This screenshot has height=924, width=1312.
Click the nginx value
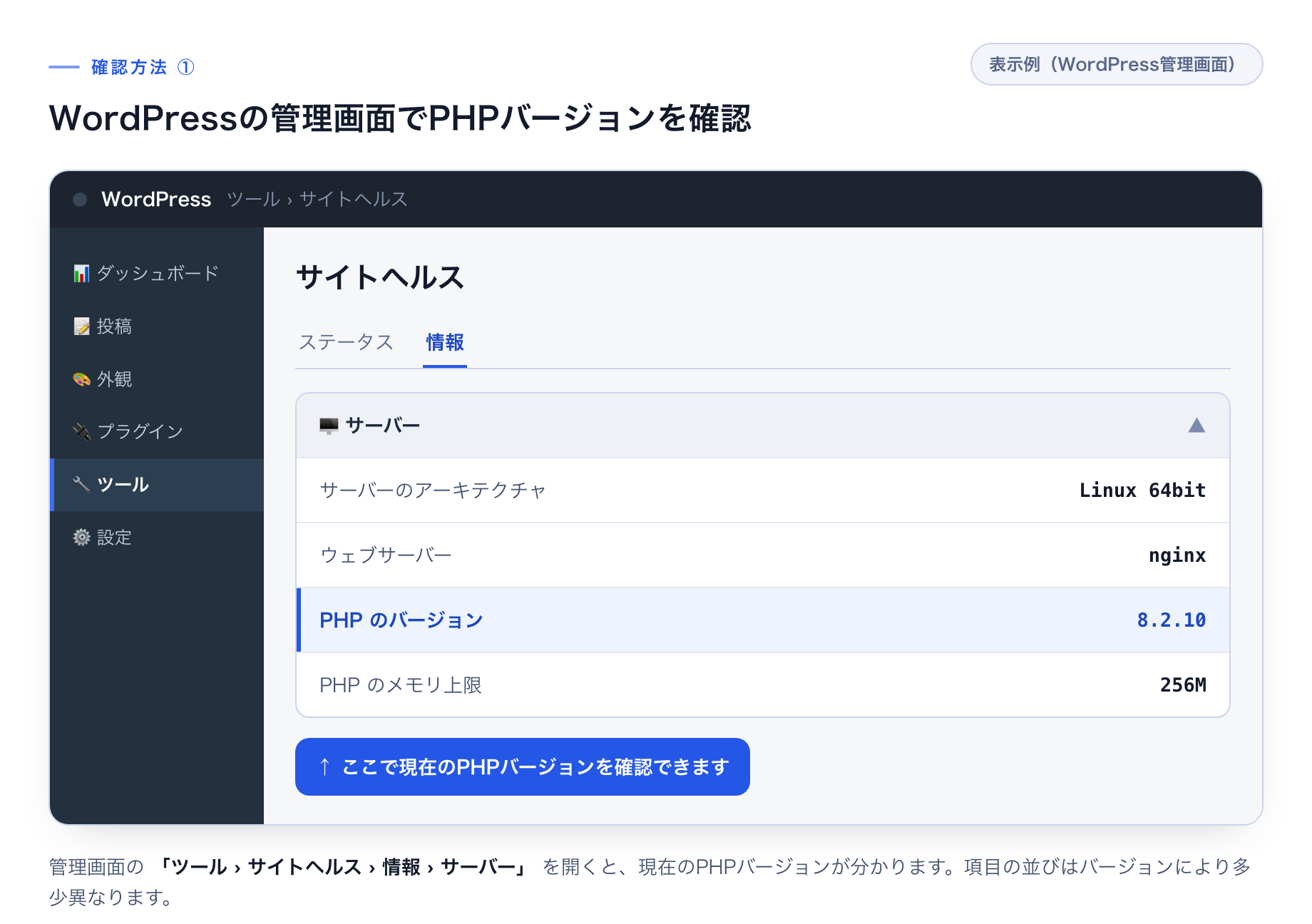click(x=1177, y=555)
